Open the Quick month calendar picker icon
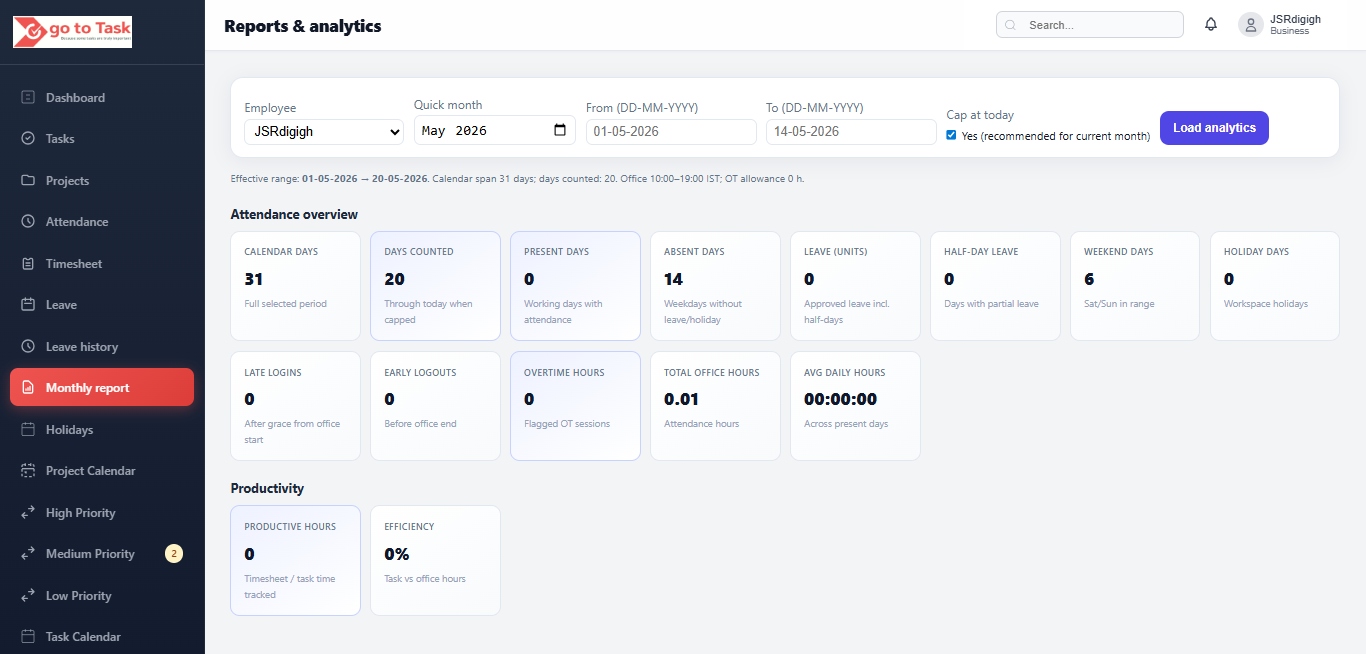The width and height of the screenshot is (1366, 654). tap(560, 130)
